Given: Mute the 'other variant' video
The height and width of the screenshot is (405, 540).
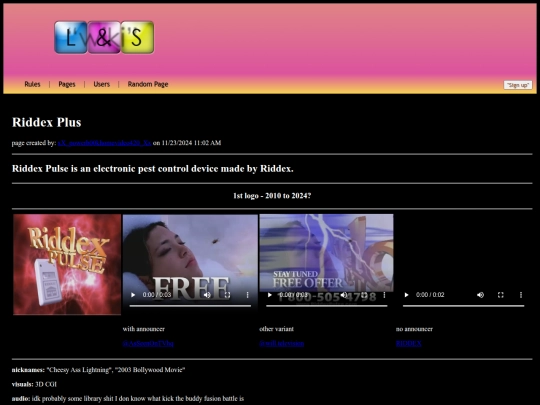Looking at the screenshot, I should click(x=344, y=295).
